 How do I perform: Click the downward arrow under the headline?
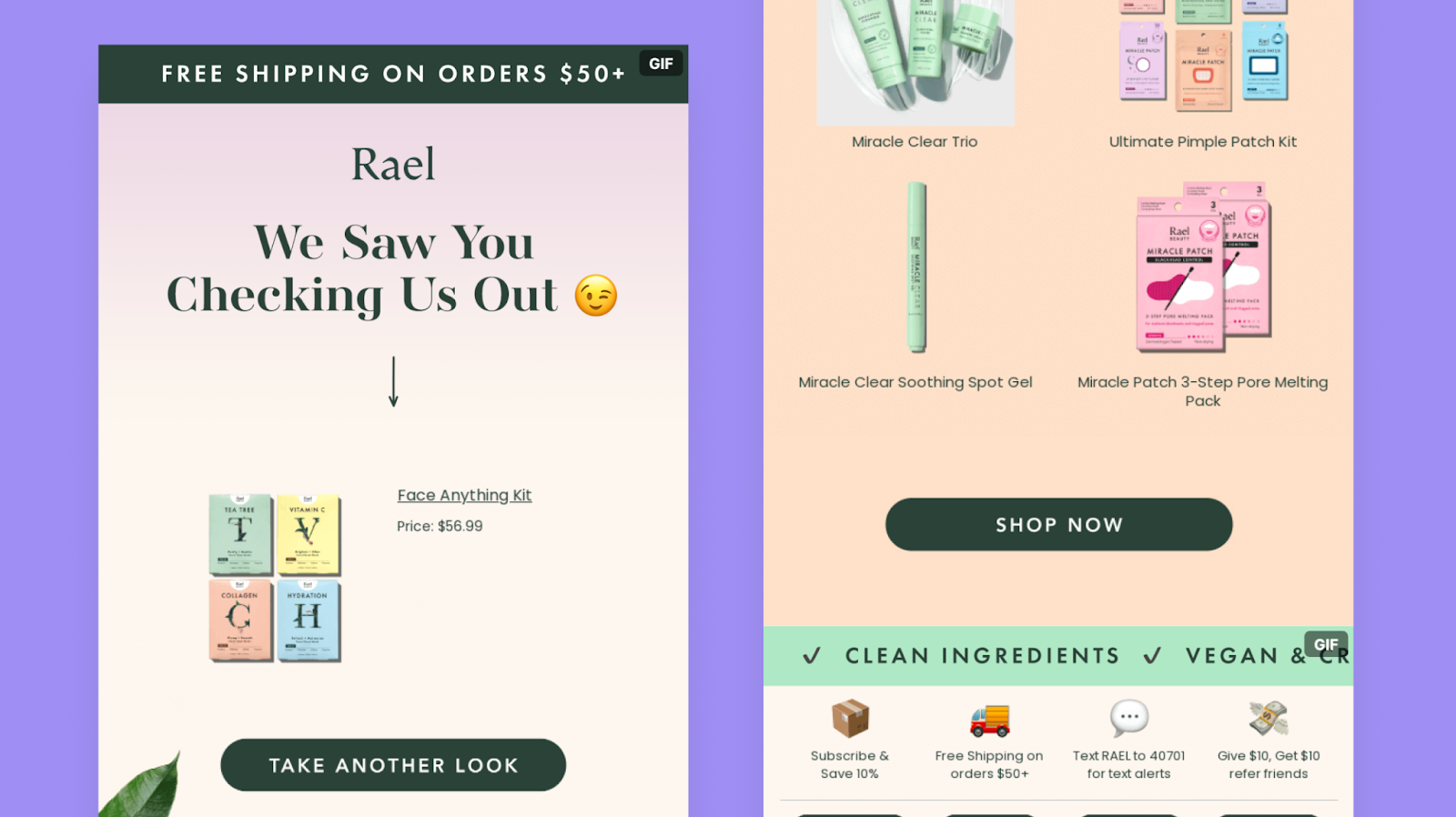pyautogui.click(x=393, y=381)
